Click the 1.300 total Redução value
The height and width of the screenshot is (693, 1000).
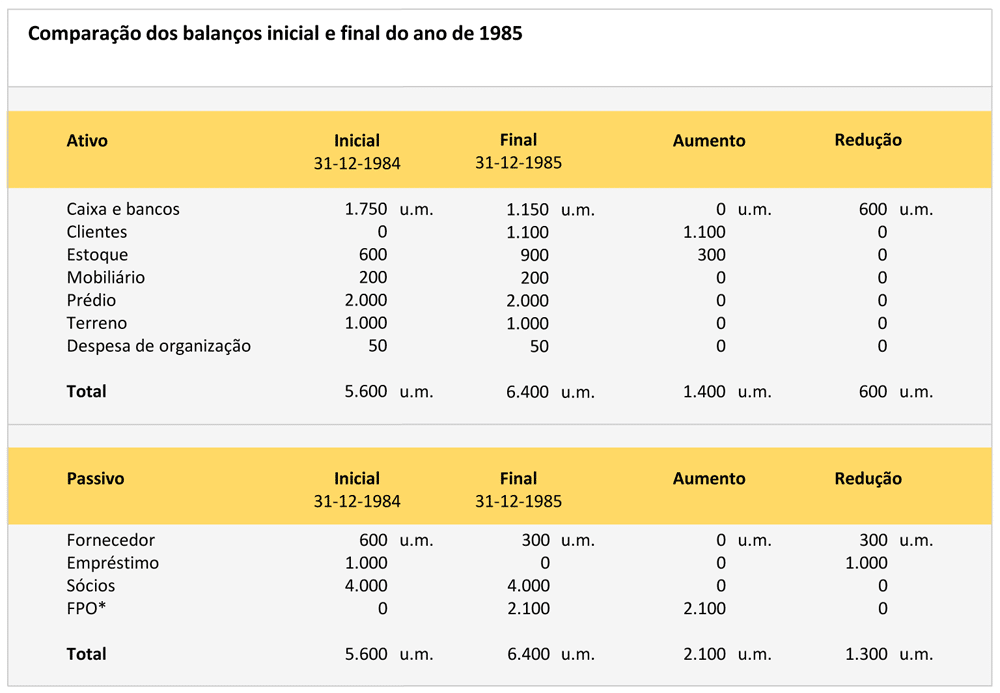(866, 654)
